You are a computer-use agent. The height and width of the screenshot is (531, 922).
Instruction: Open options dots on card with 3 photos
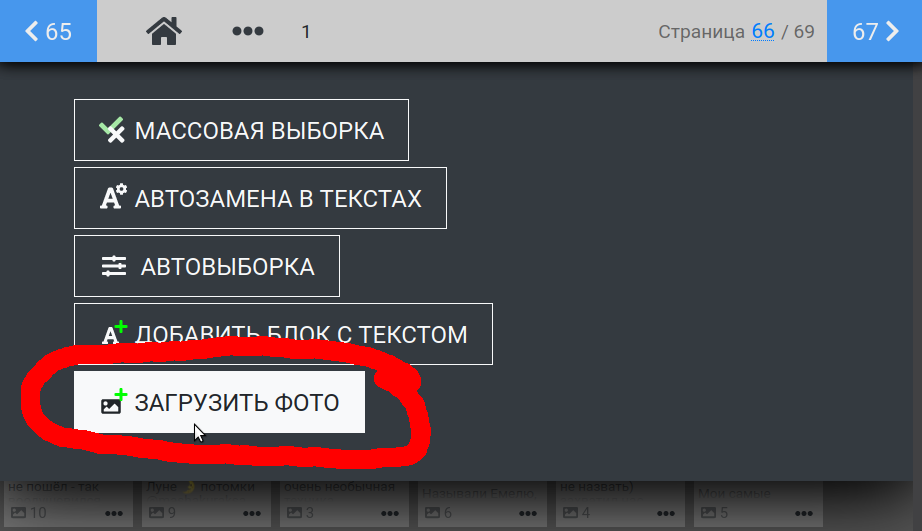pyautogui.click(x=392, y=514)
